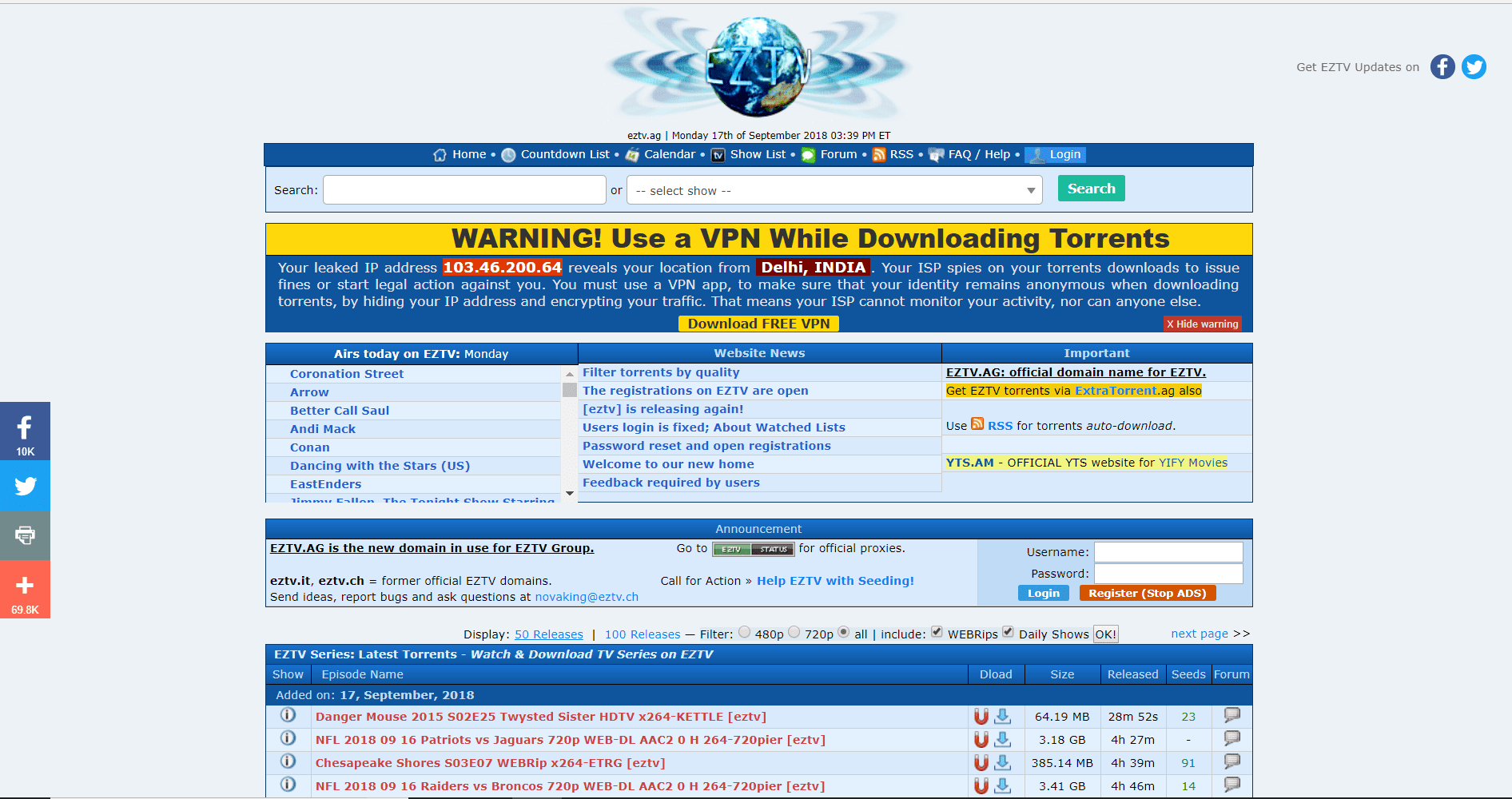Click the Username input field

1168,551
